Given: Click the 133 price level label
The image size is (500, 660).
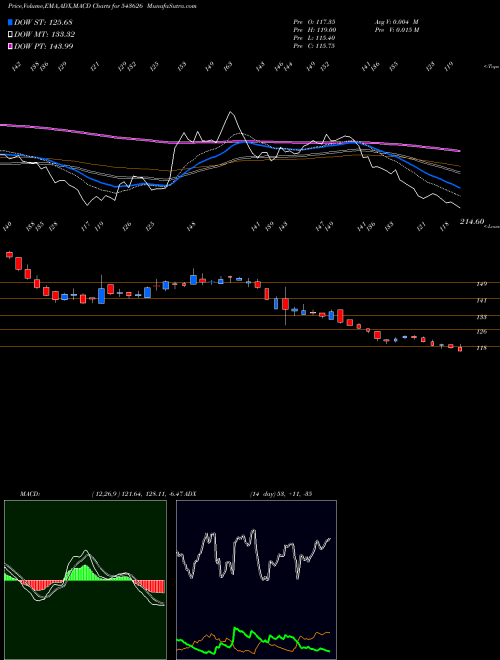Looking at the screenshot, I should coord(481,317).
